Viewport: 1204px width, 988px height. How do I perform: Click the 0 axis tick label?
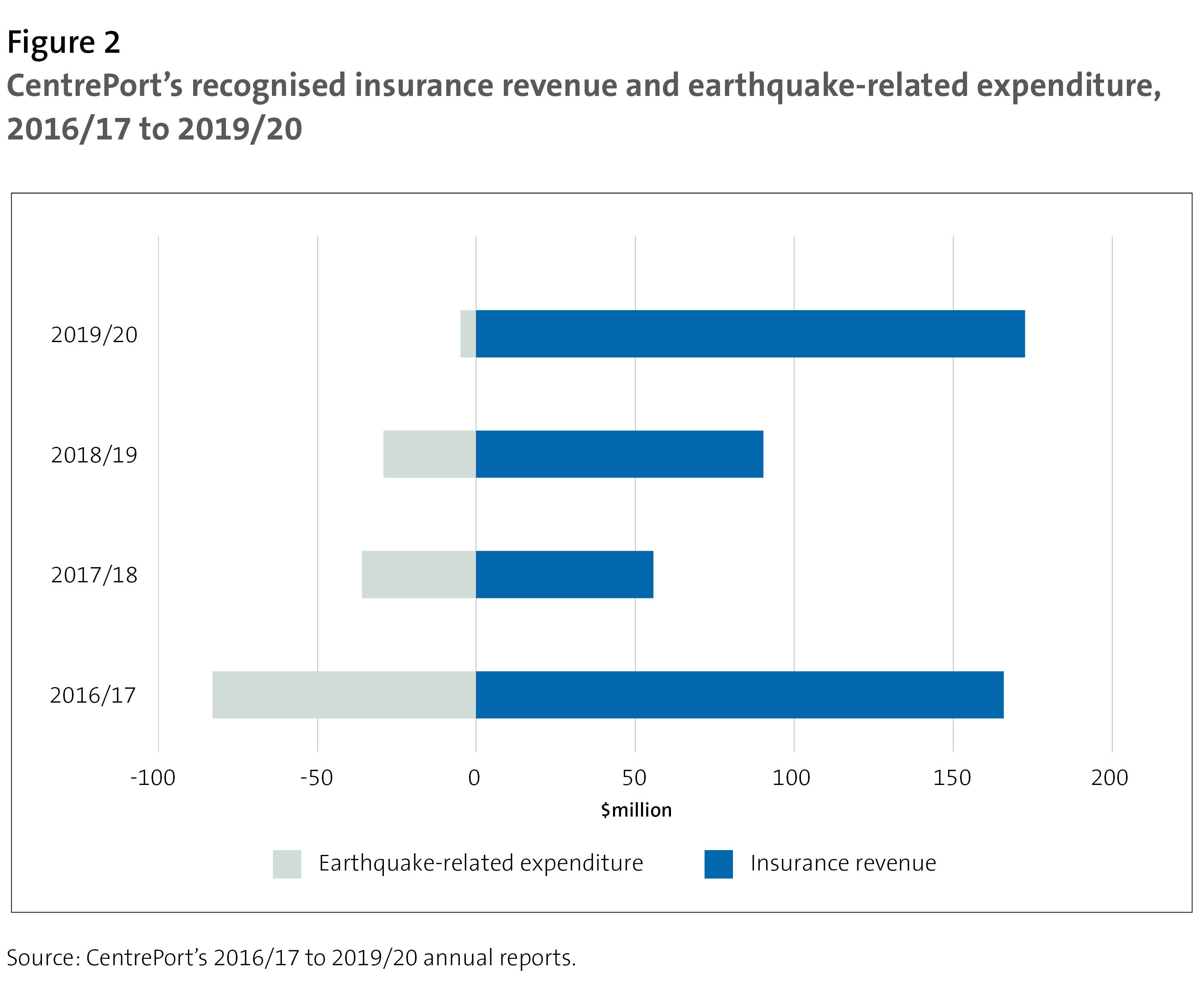474,777
